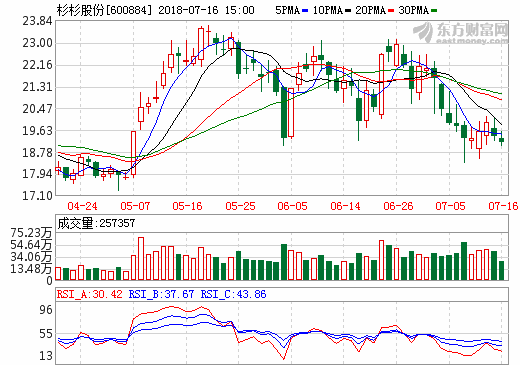Click the 5PMA legend label
Image resolution: width=520 pixels, height=365 pixels.
[287, 10]
